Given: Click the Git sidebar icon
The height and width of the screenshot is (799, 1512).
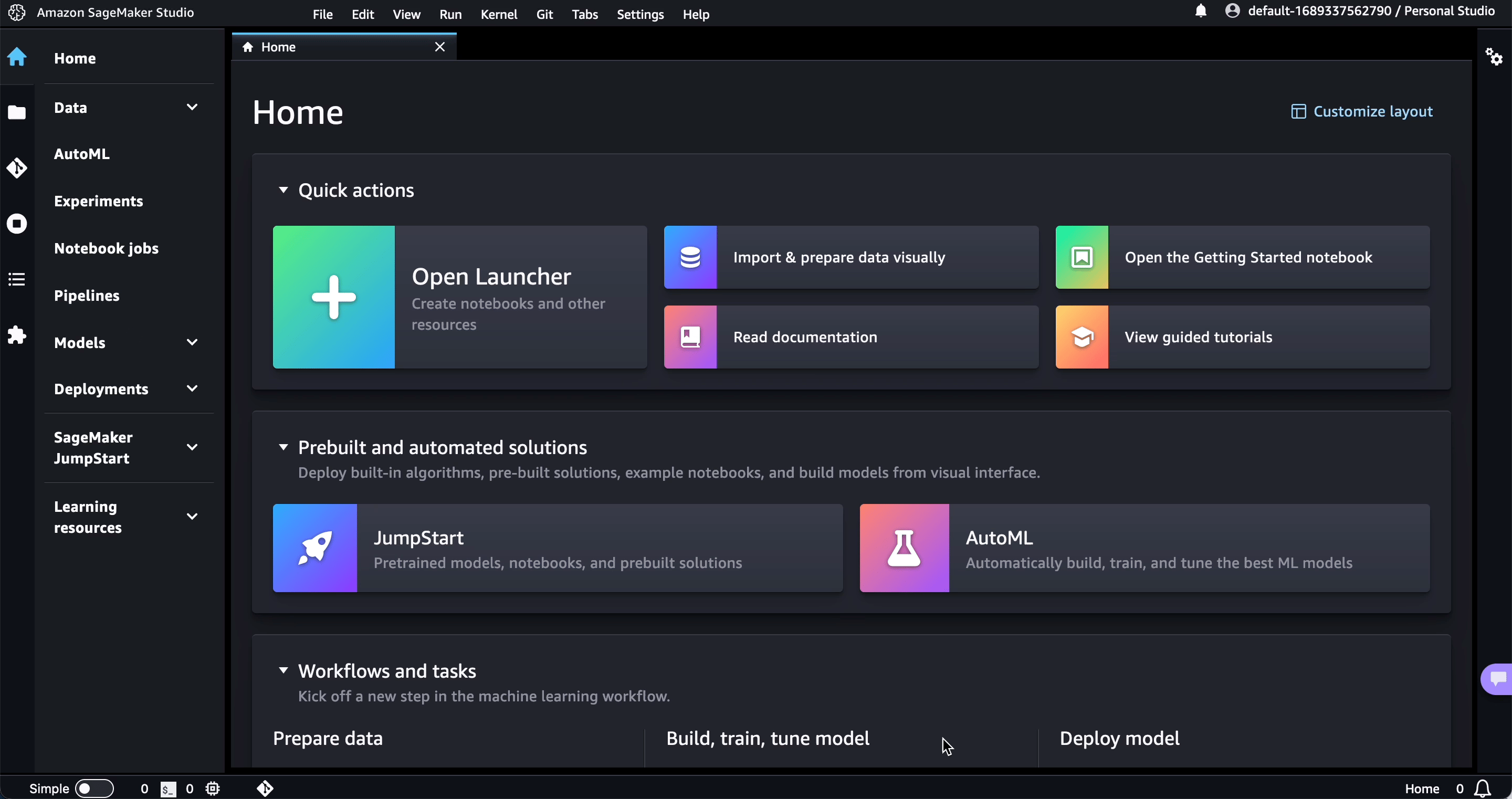Looking at the screenshot, I should coord(16,168).
